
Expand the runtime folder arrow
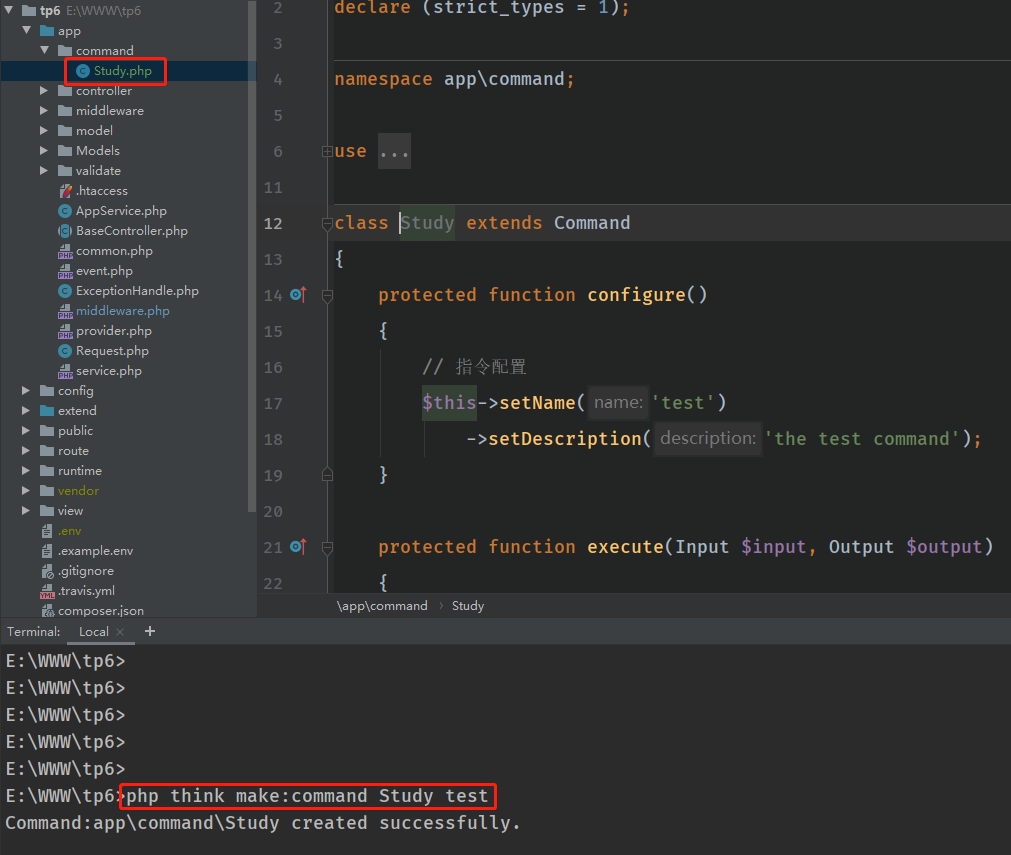(26, 471)
